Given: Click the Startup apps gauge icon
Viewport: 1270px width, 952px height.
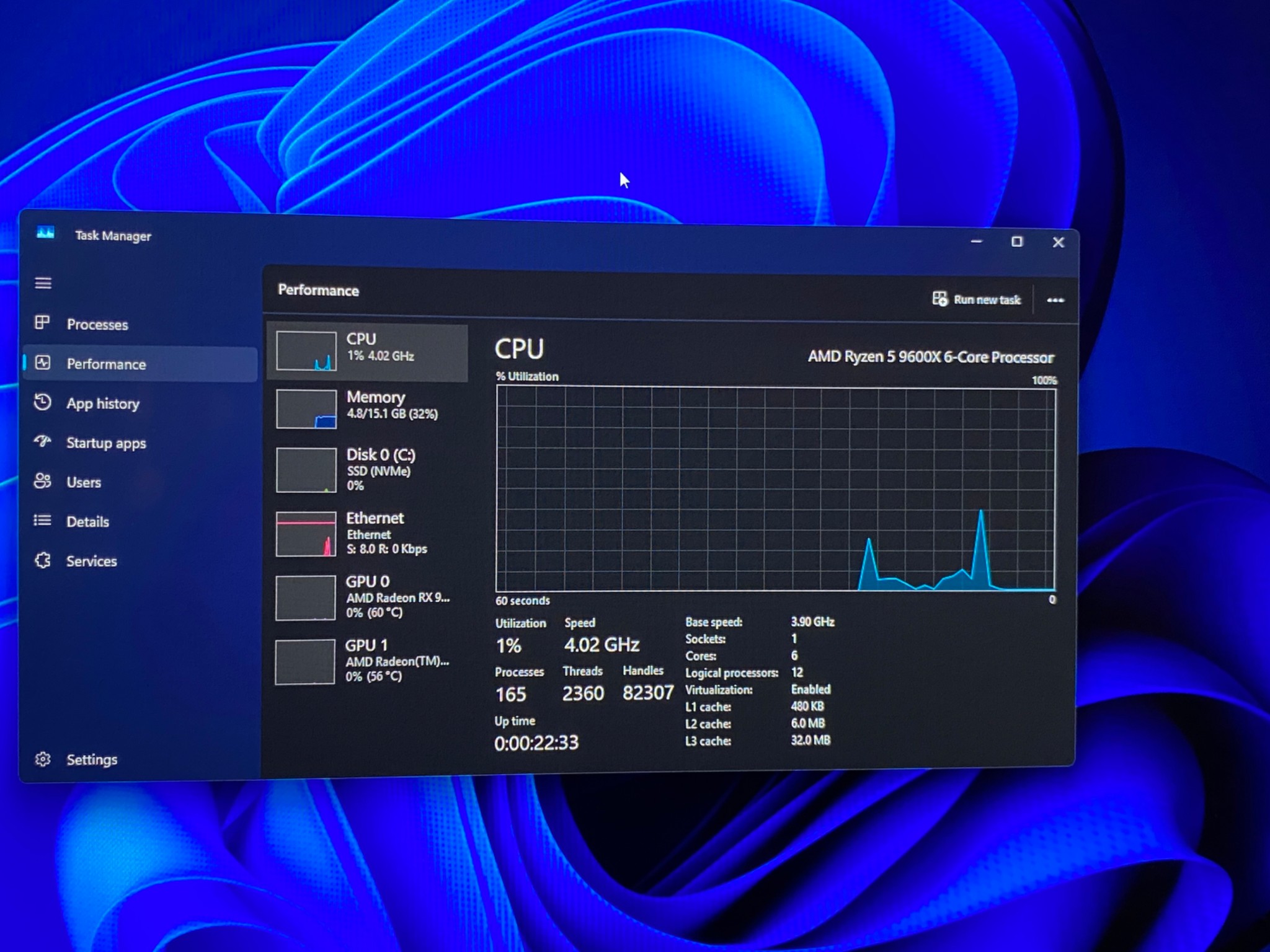Looking at the screenshot, I should 43,441.
